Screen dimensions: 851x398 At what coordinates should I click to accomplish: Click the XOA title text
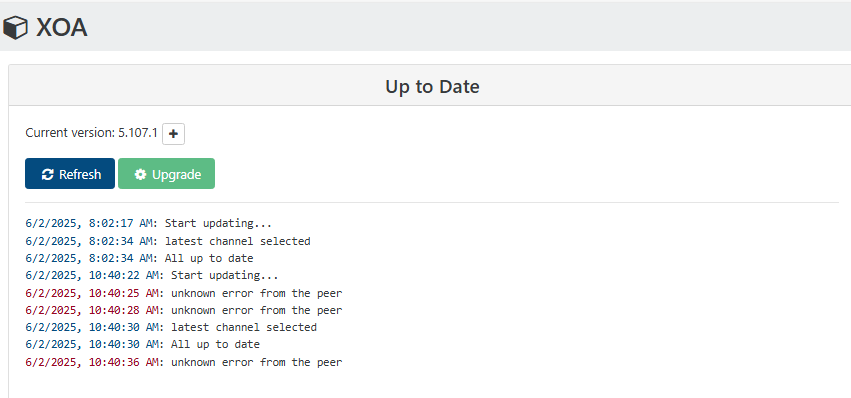click(x=61, y=27)
